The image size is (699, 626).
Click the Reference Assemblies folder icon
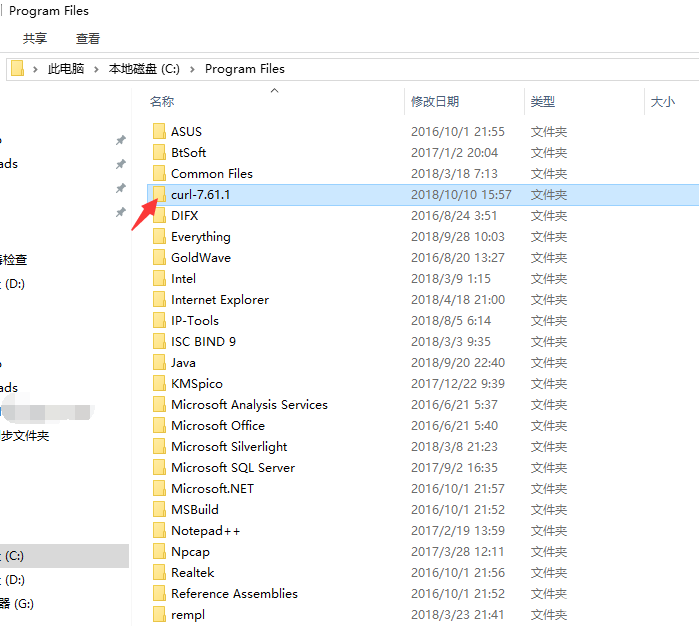click(x=159, y=593)
